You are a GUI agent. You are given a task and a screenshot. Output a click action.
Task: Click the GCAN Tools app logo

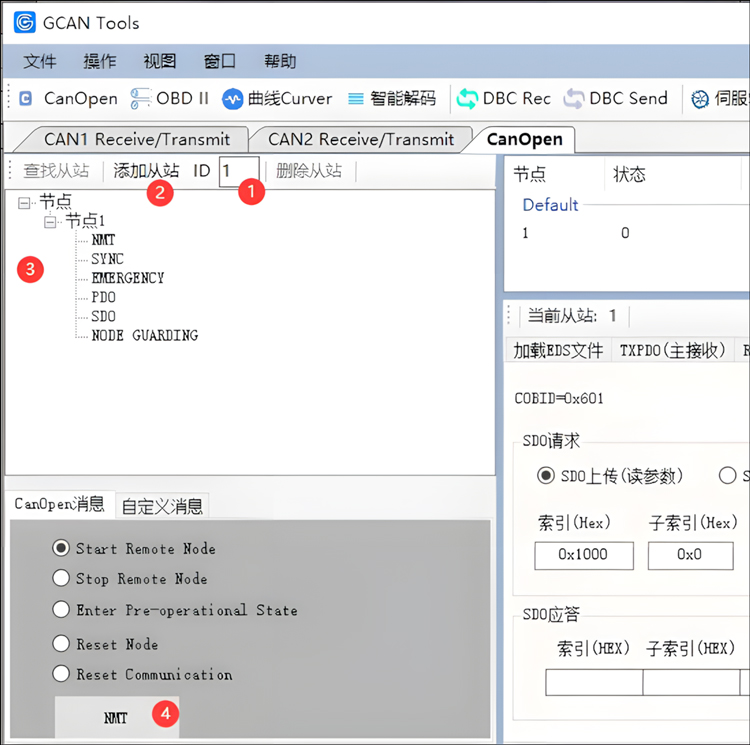point(24,22)
